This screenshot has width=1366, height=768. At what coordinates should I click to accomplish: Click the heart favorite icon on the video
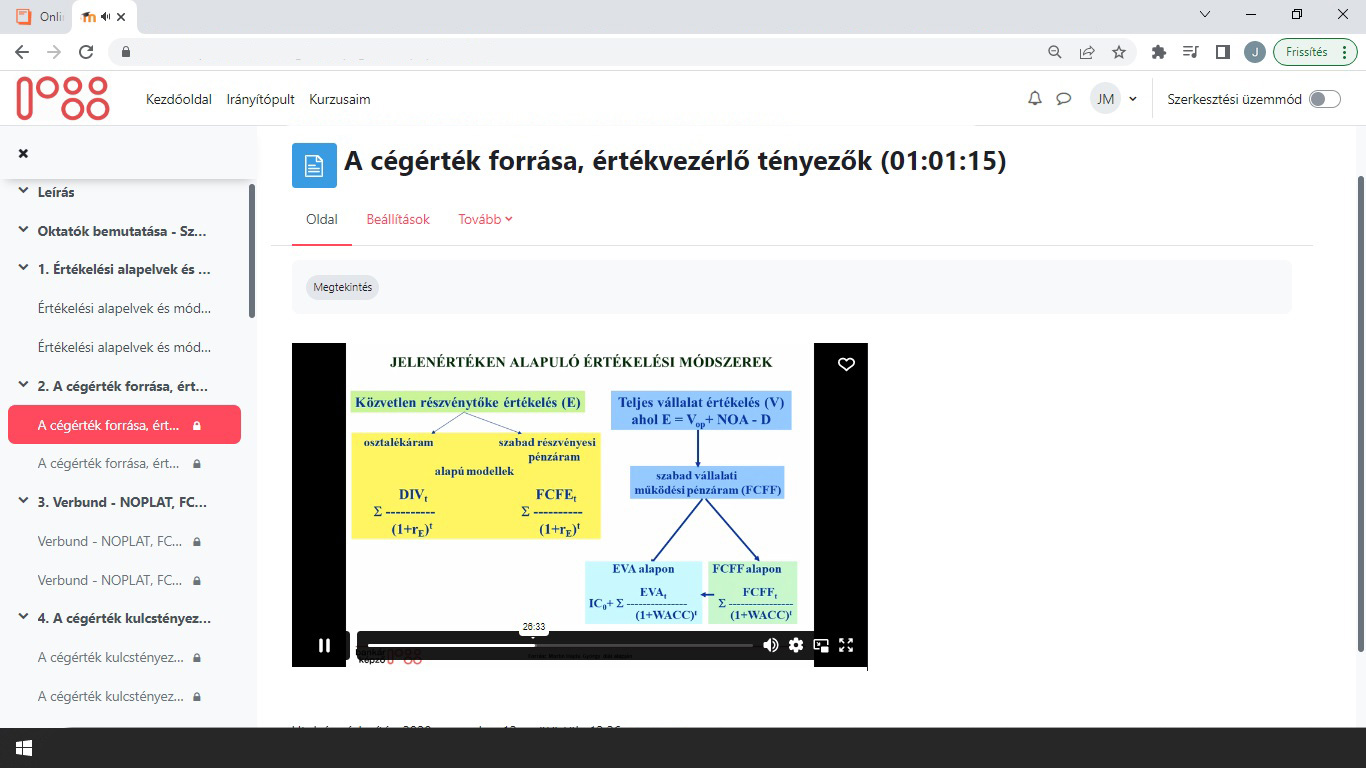click(846, 364)
